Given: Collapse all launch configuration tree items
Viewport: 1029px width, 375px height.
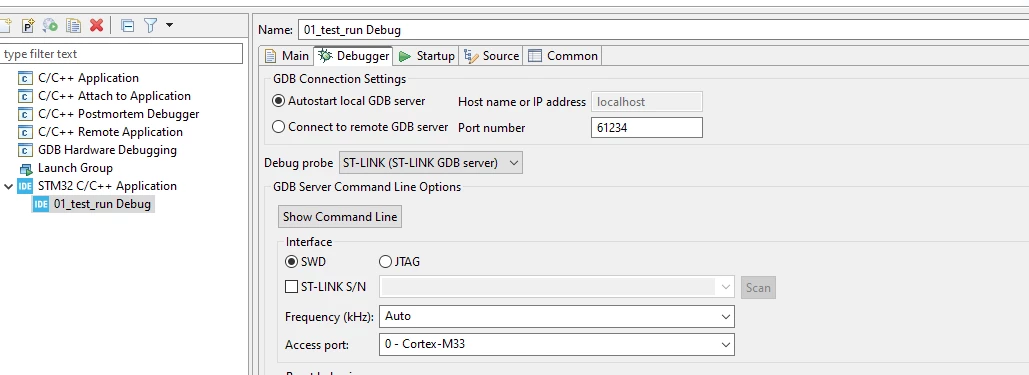Looking at the screenshot, I should tap(128, 26).
